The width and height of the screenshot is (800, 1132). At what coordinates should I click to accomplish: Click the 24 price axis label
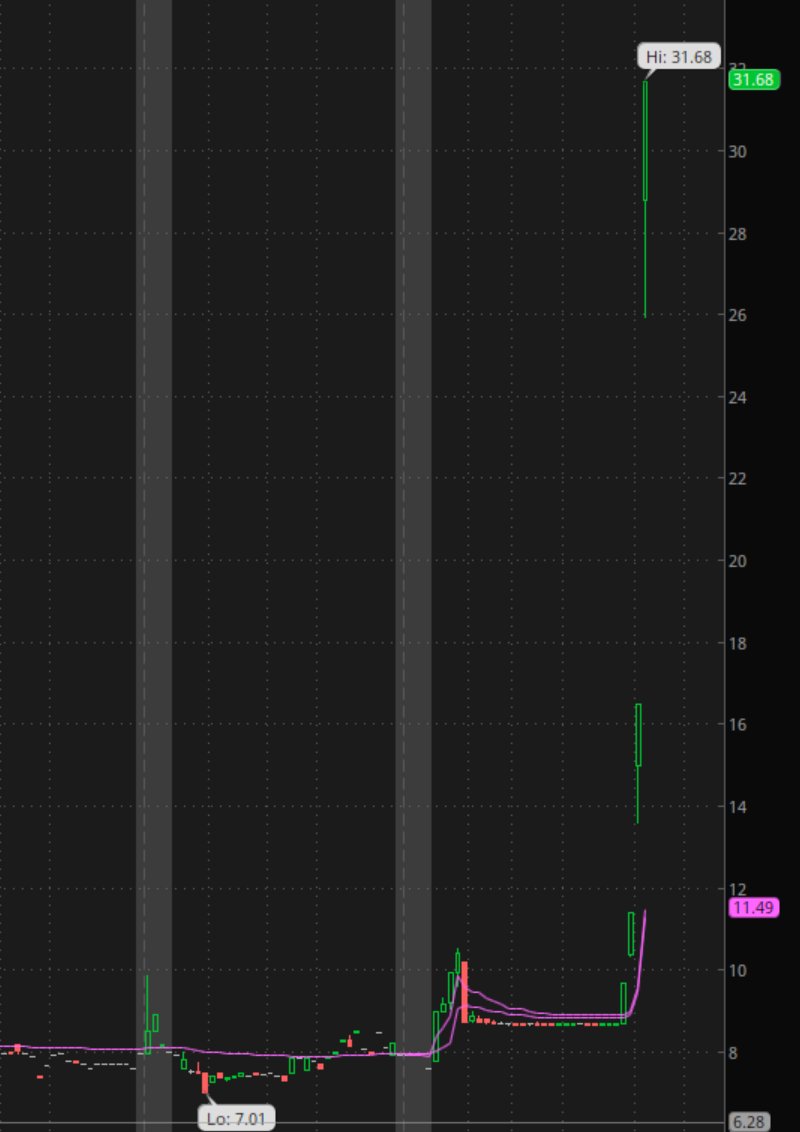737,397
